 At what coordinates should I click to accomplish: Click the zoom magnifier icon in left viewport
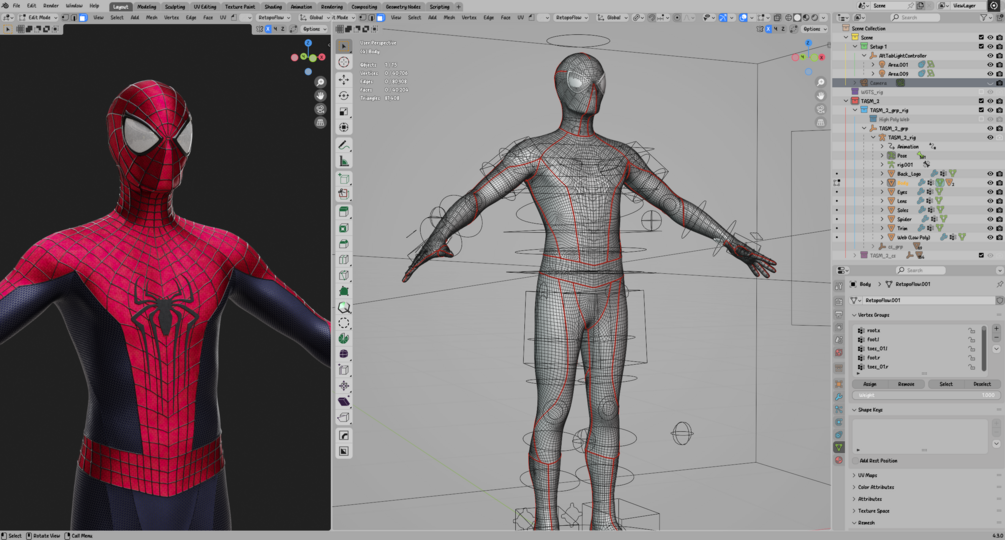click(320, 82)
